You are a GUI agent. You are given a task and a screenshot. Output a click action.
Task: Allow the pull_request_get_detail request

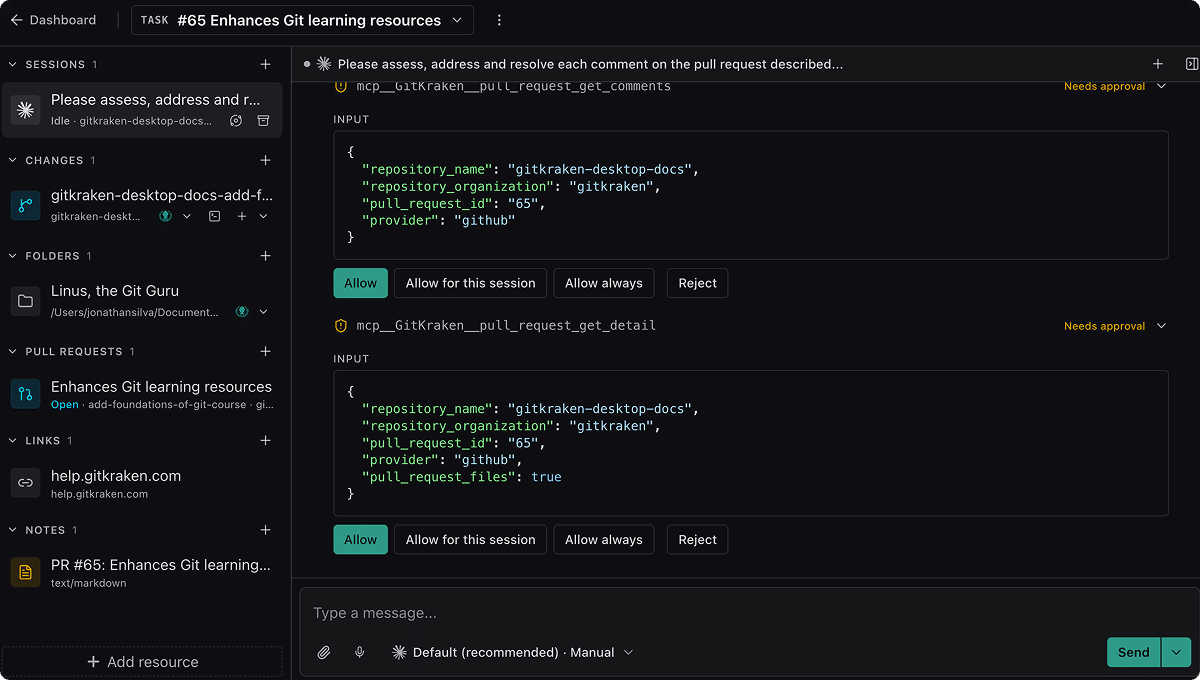tap(360, 540)
